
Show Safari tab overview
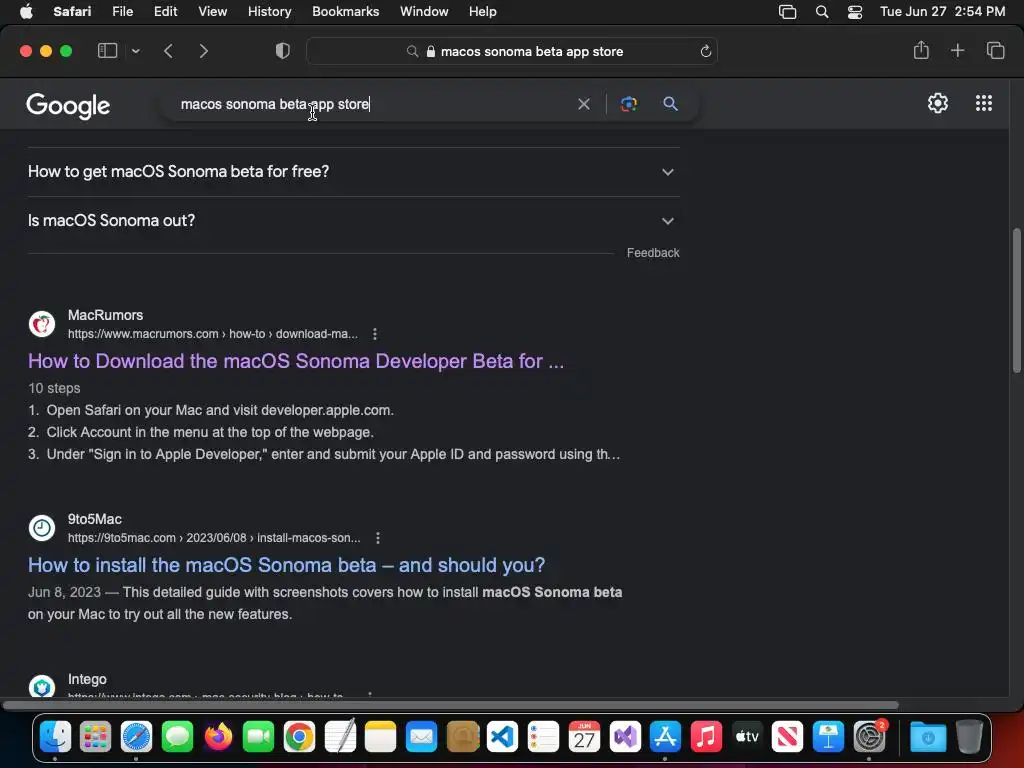995,50
